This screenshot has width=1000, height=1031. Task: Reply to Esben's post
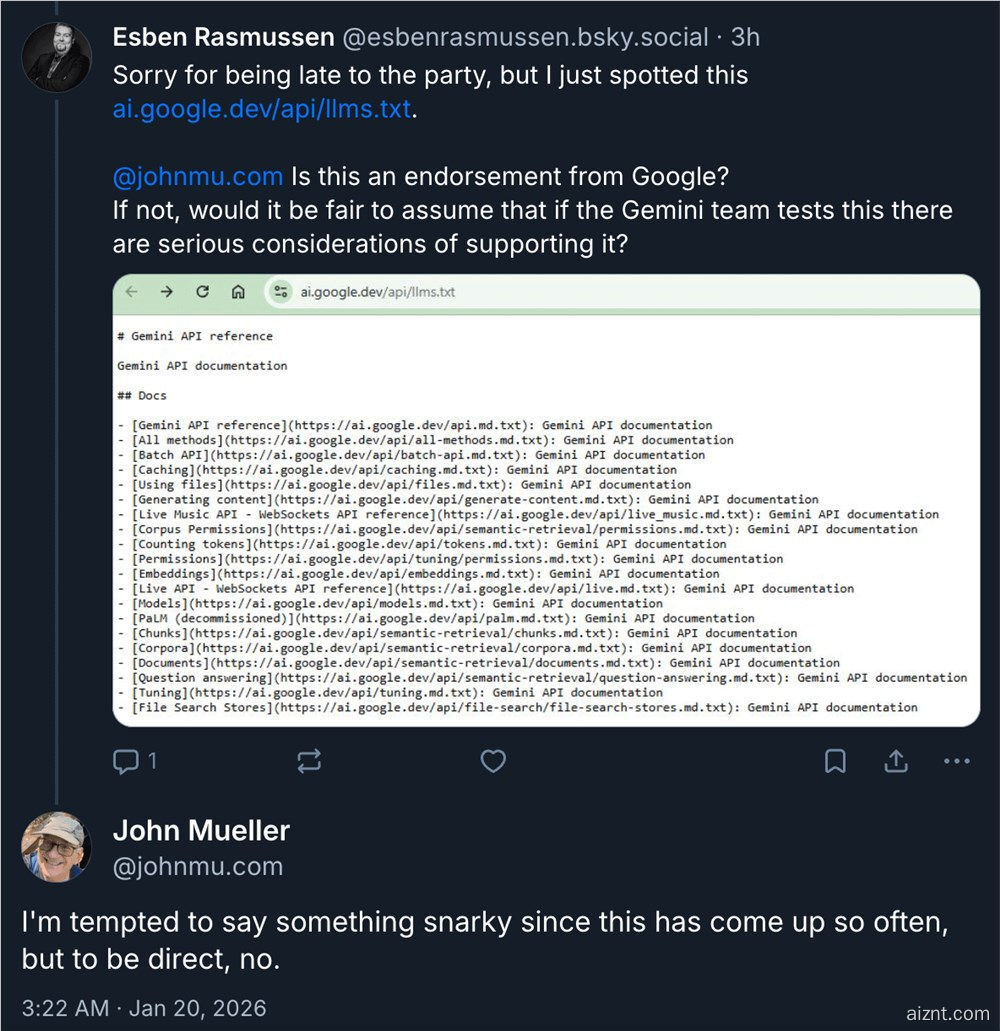(x=126, y=761)
